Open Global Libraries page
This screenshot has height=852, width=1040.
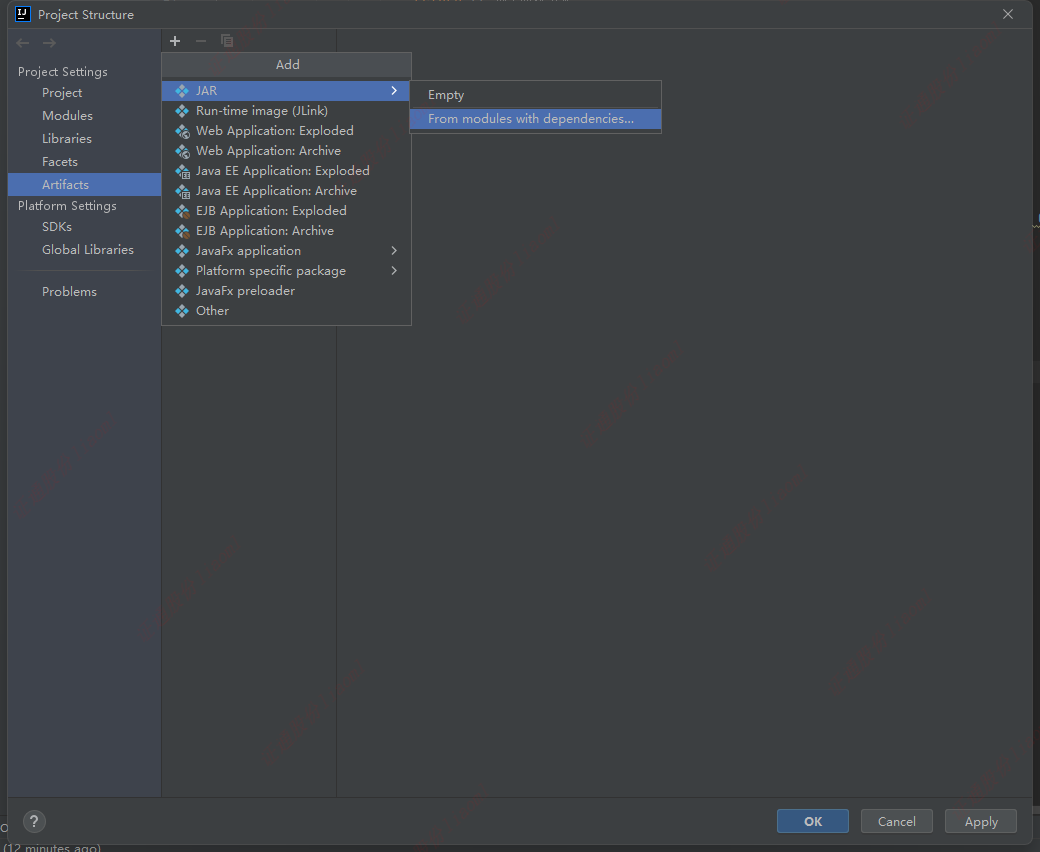click(x=84, y=249)
